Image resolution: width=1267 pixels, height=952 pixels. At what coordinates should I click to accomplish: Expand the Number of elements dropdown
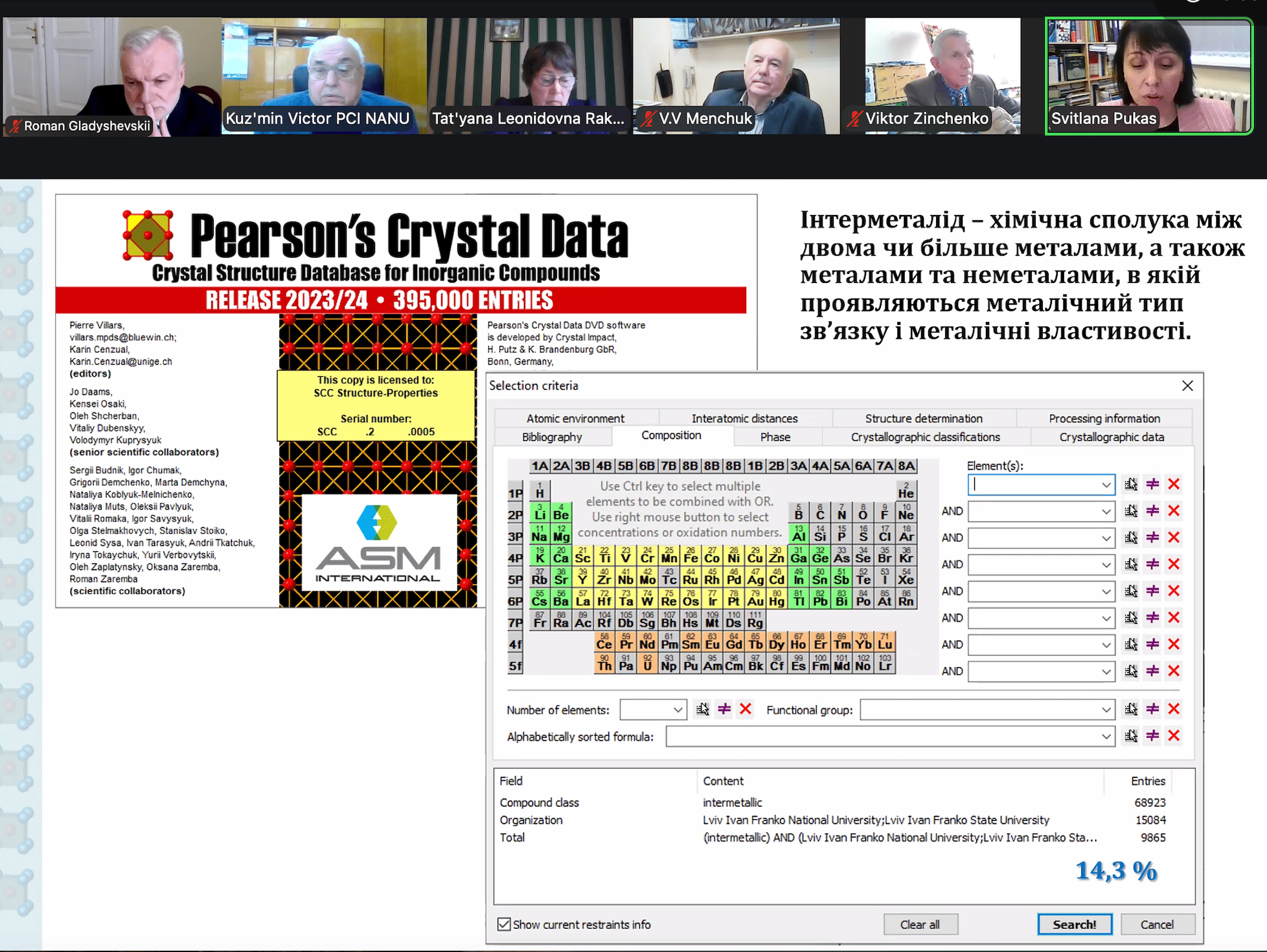point(678,710)
